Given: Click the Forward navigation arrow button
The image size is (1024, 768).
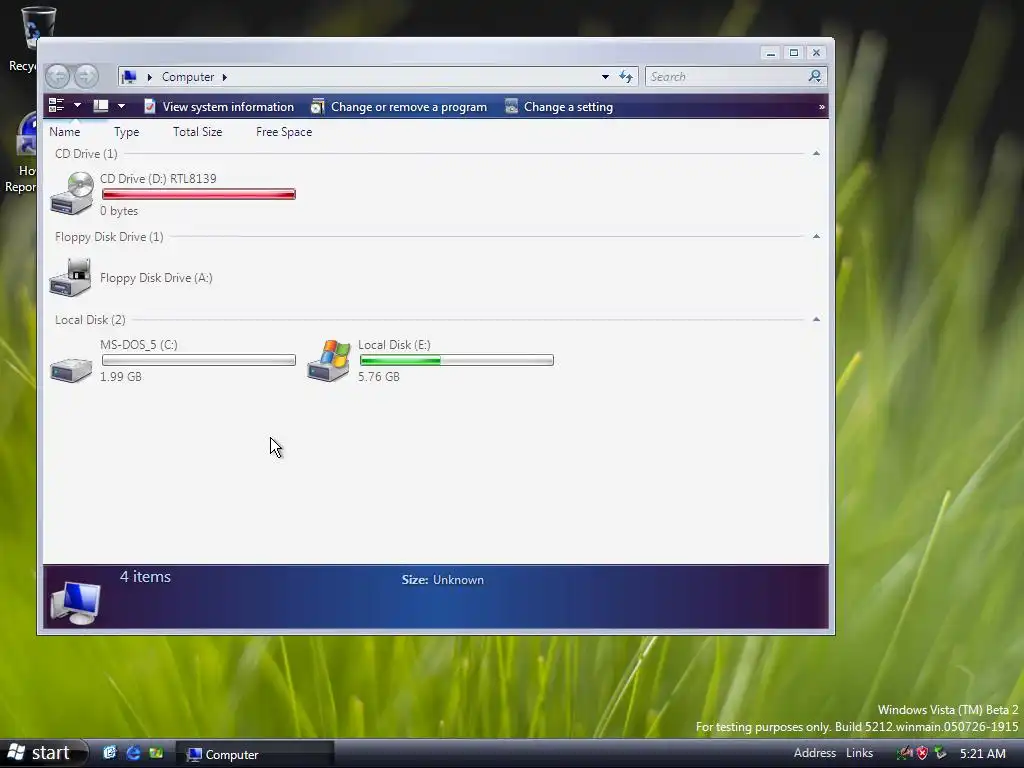Looking at the screenshot, I should pyautogui.click(x=86, y=76).
